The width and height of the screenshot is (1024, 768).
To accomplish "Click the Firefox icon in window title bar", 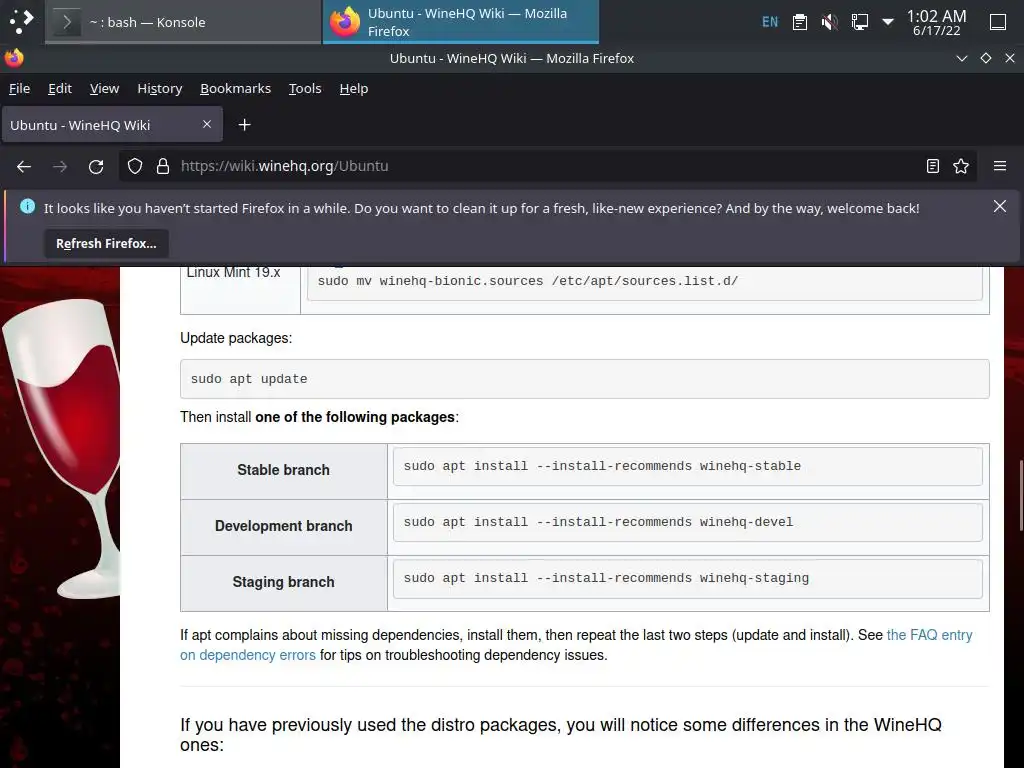I will 14,58.
